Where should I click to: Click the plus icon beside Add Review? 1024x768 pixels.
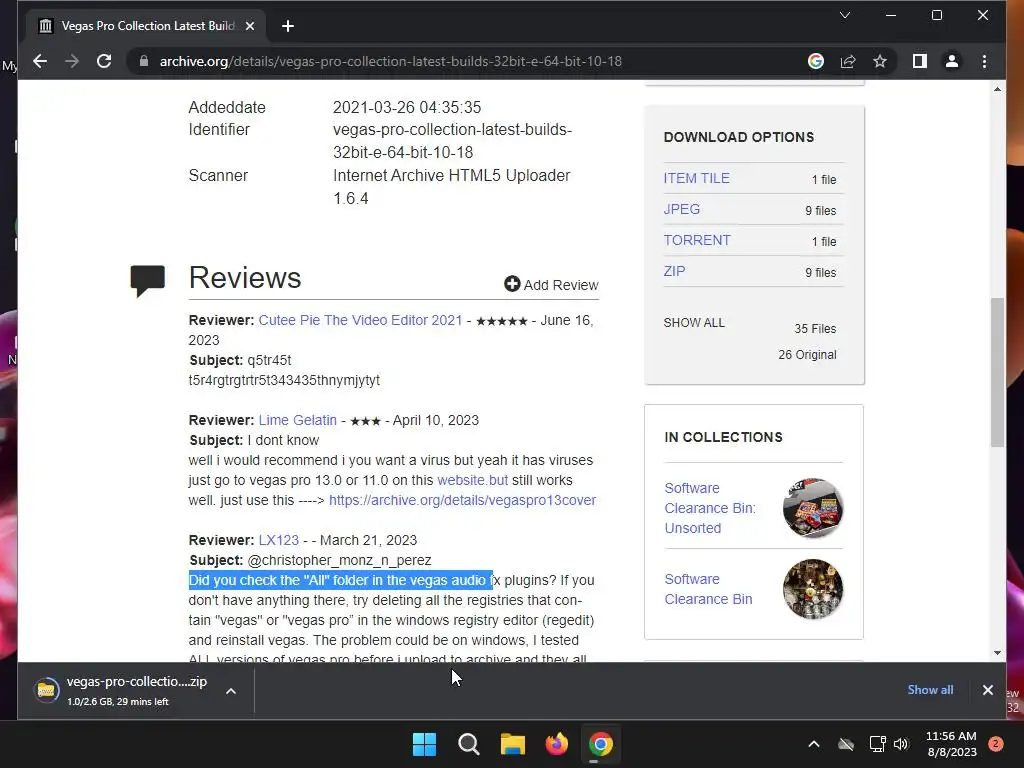512,284
